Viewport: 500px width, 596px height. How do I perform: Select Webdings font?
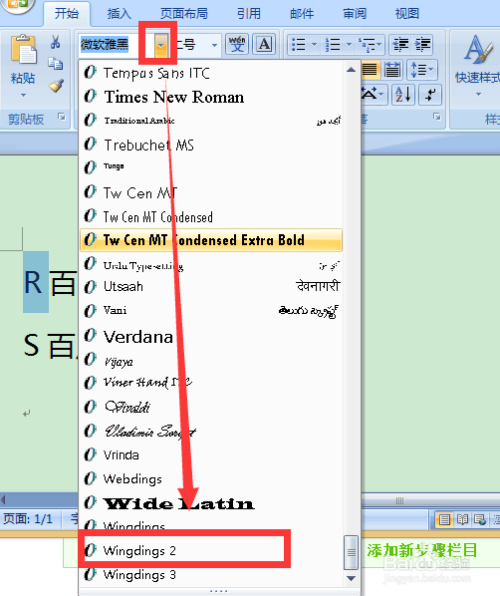[x=211, y=479]
